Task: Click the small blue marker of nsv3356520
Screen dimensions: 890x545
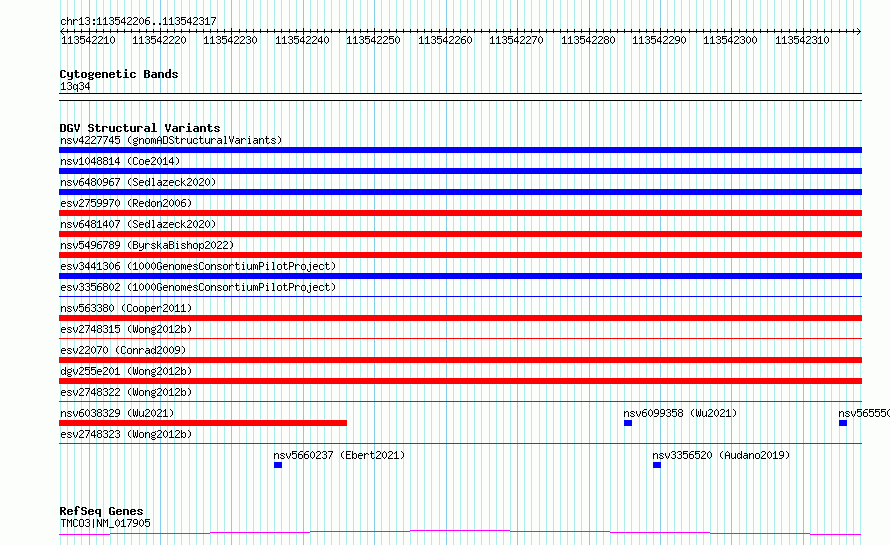Action: (x=657, y=465)
